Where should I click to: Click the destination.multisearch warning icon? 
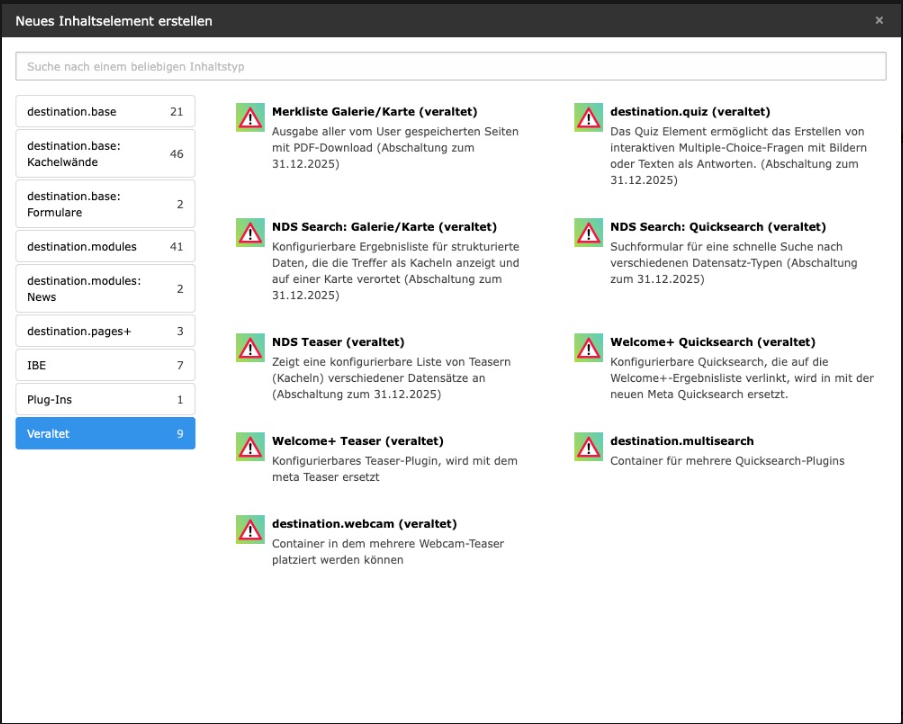588,446
